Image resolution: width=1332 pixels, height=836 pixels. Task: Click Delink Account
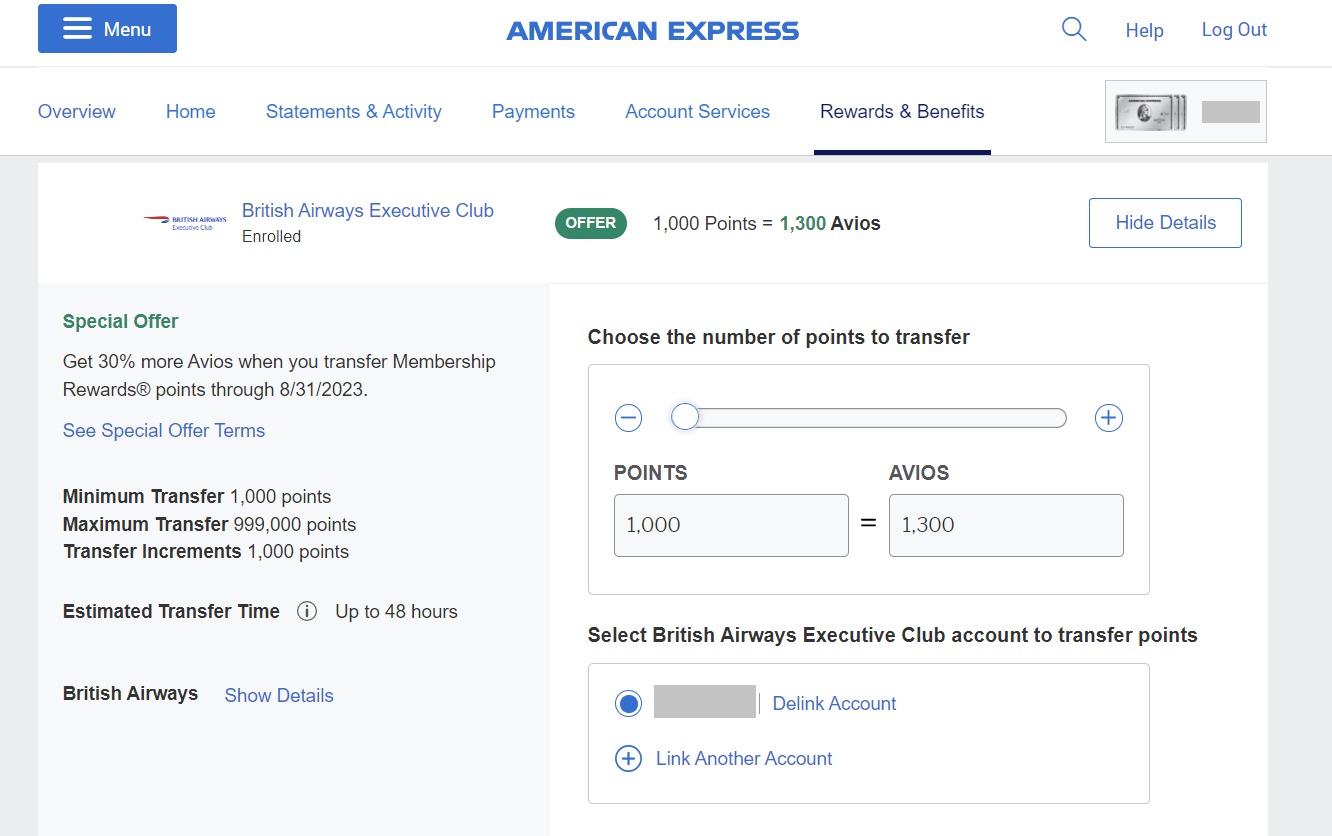point(834,703)
